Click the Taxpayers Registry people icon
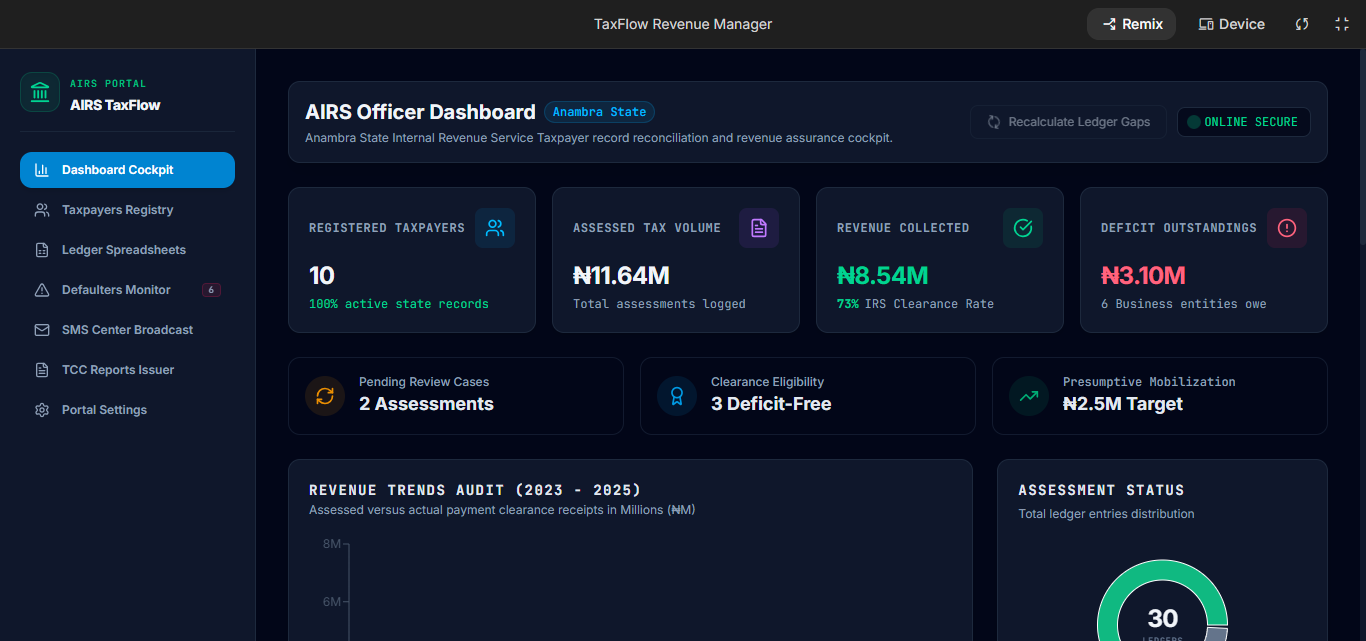The height and width of the screenshot is (641, 1366). (42, 210)
